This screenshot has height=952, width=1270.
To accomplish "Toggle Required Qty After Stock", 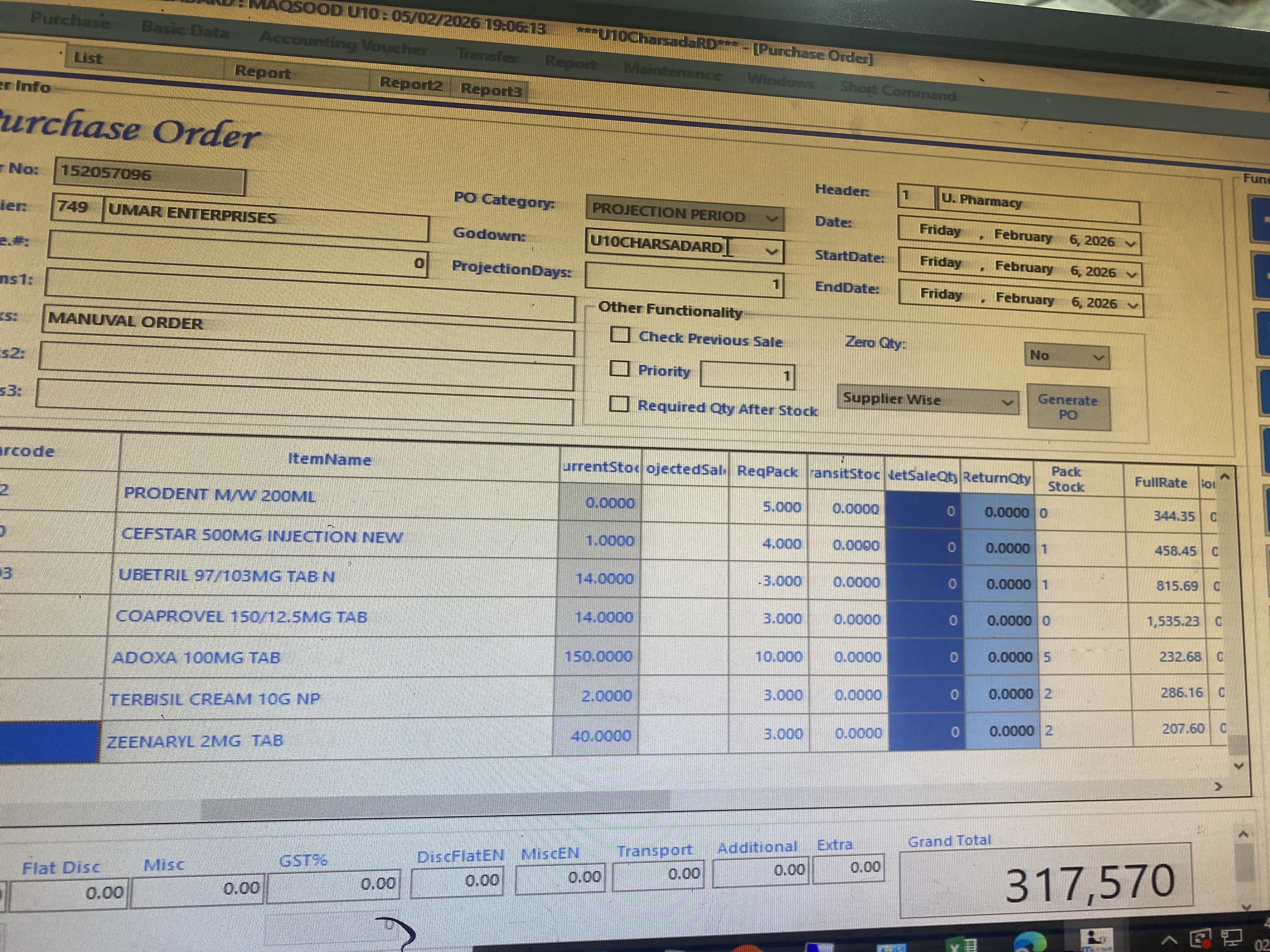I will point(618,404).
